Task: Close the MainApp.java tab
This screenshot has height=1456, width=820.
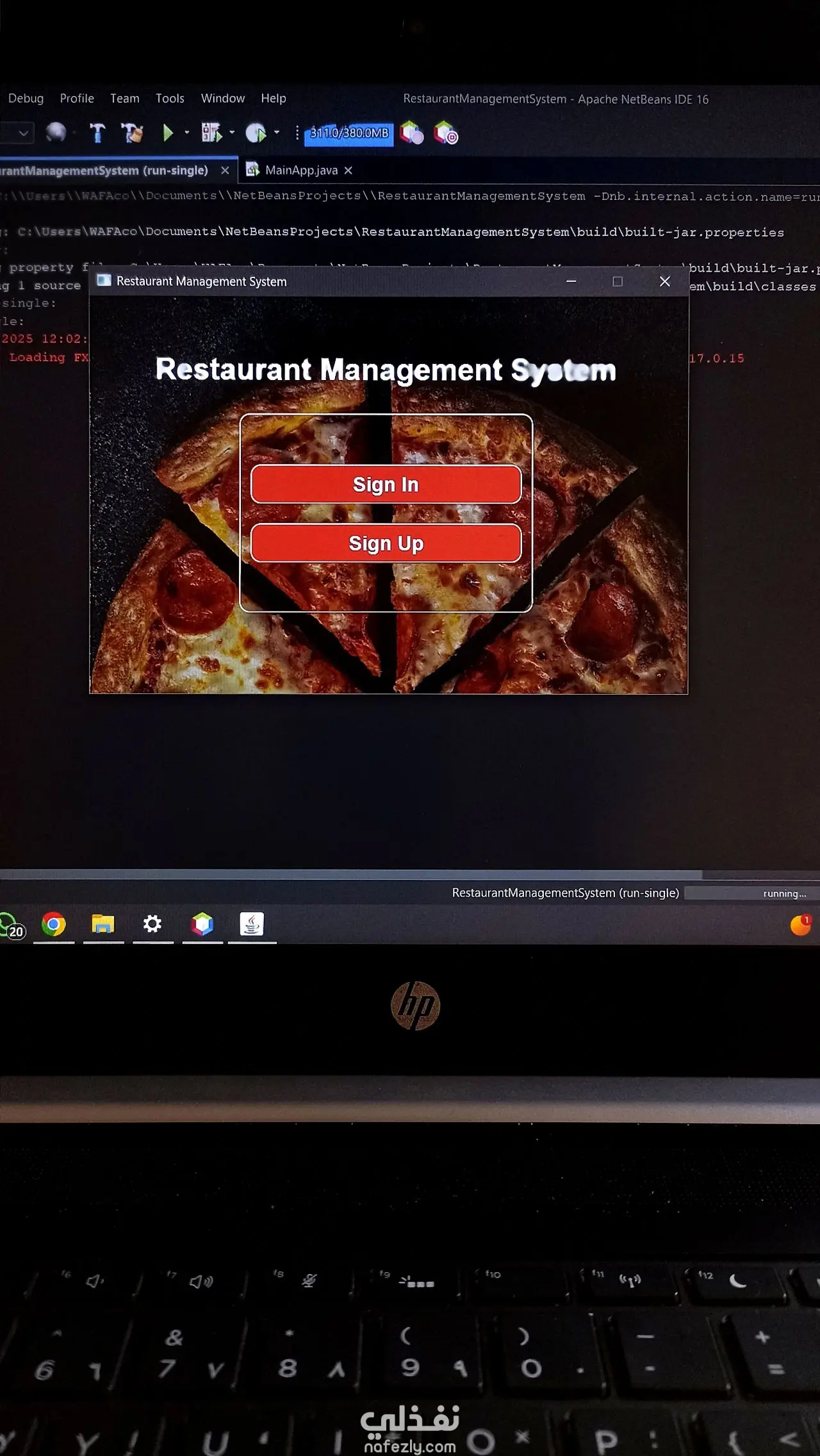Action: (x=348, y=170)
